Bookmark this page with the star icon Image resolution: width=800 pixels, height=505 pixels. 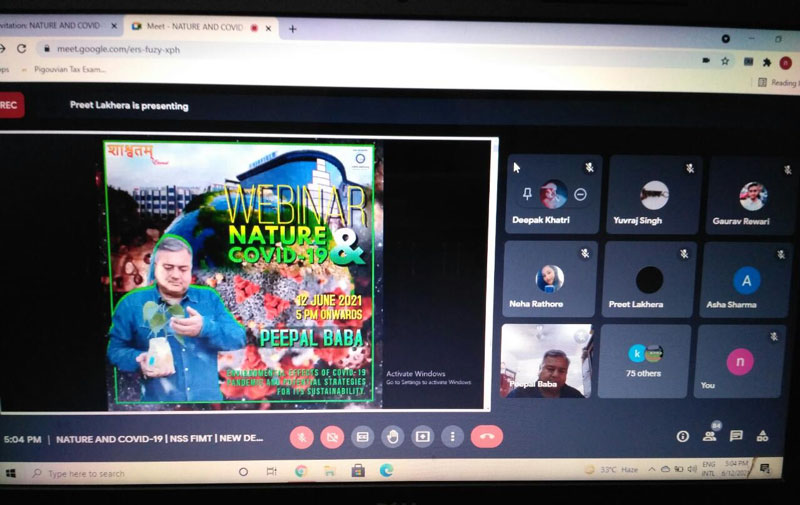click(x=727, y=61)
